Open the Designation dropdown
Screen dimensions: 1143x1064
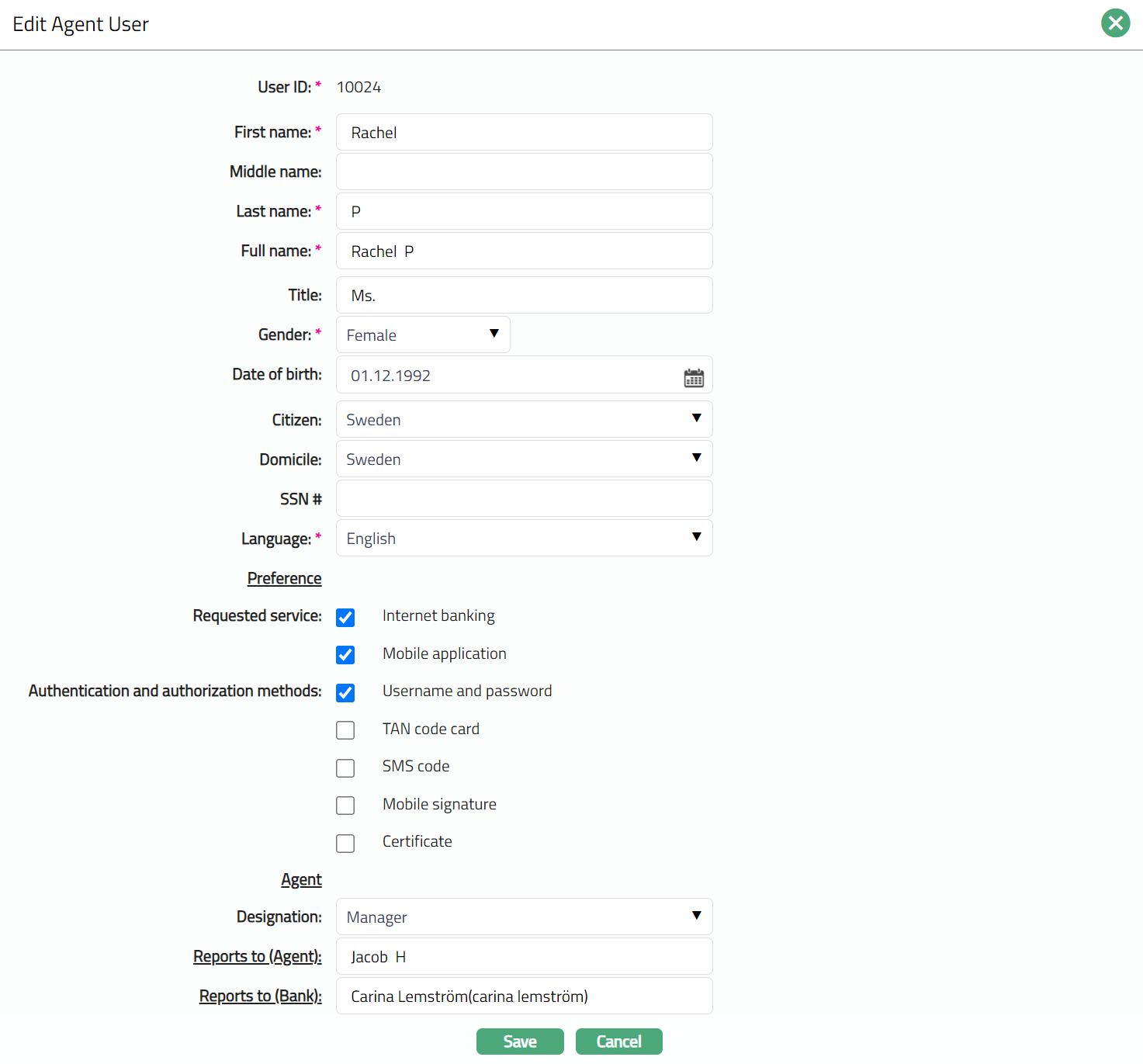click(x=524, y=917)
